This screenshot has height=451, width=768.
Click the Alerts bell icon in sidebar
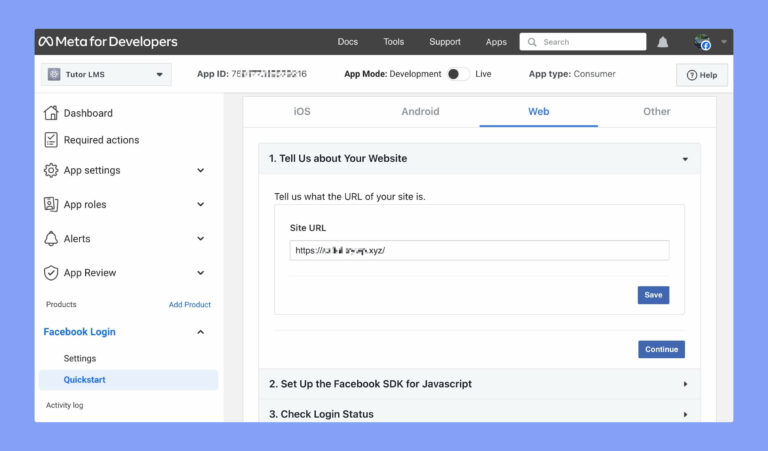51,239
